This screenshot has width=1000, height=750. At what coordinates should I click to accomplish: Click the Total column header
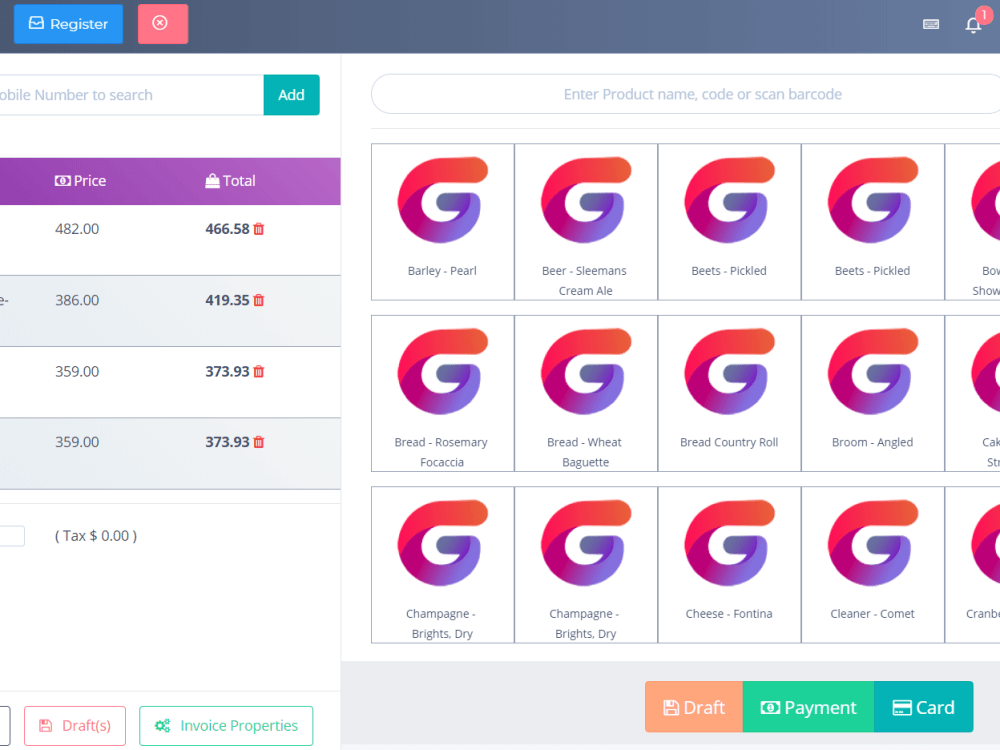(x=230, y=181)
